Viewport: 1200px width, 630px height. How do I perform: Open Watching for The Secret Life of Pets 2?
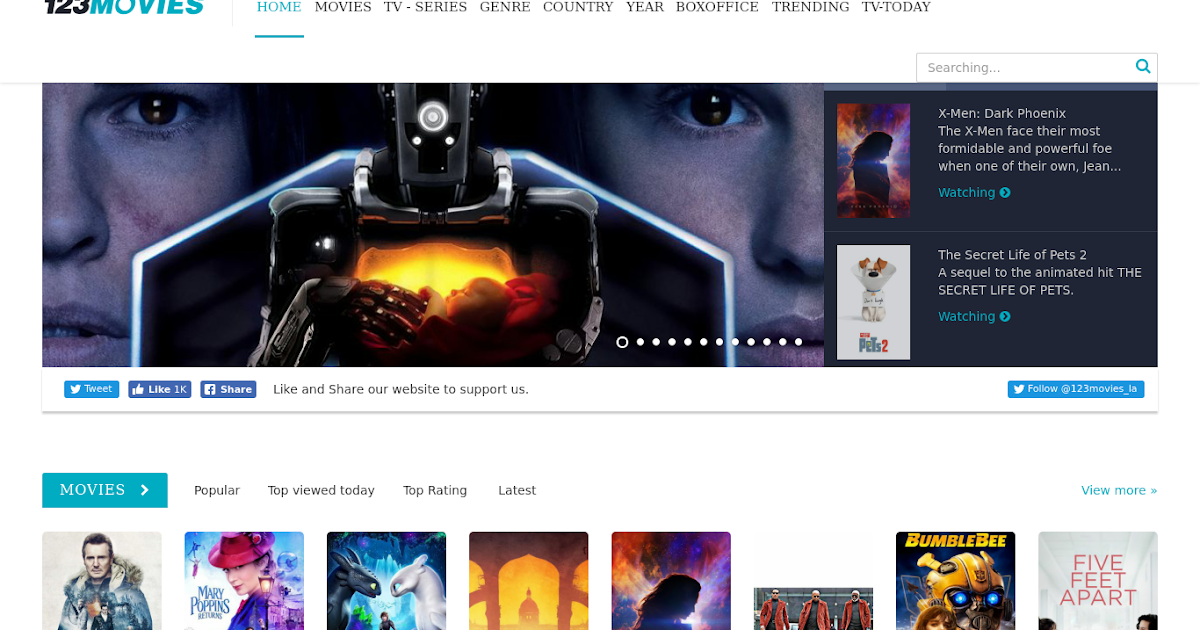(966, 316)
